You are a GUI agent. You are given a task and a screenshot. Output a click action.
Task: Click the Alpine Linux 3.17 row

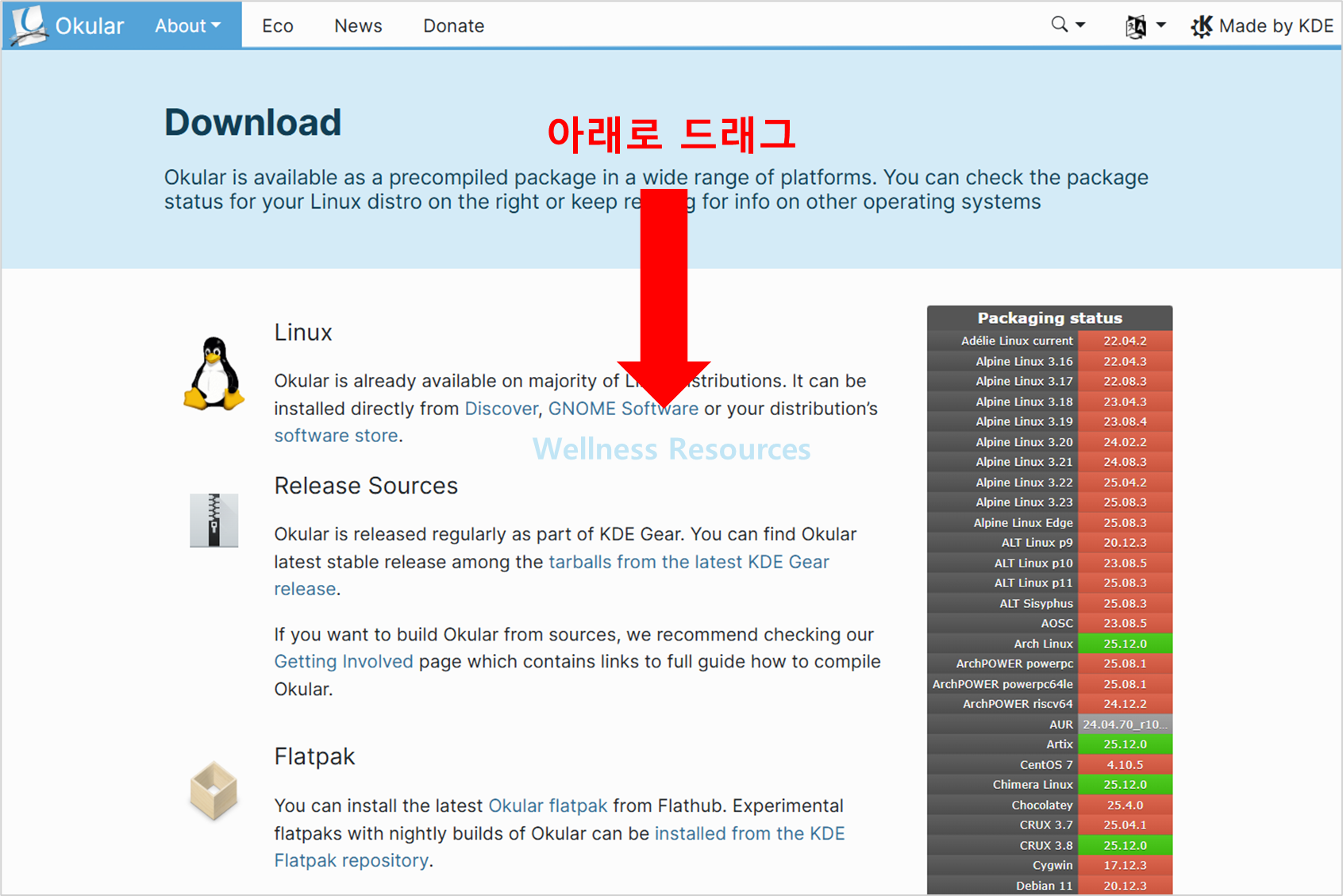(x=1049, y=381)
